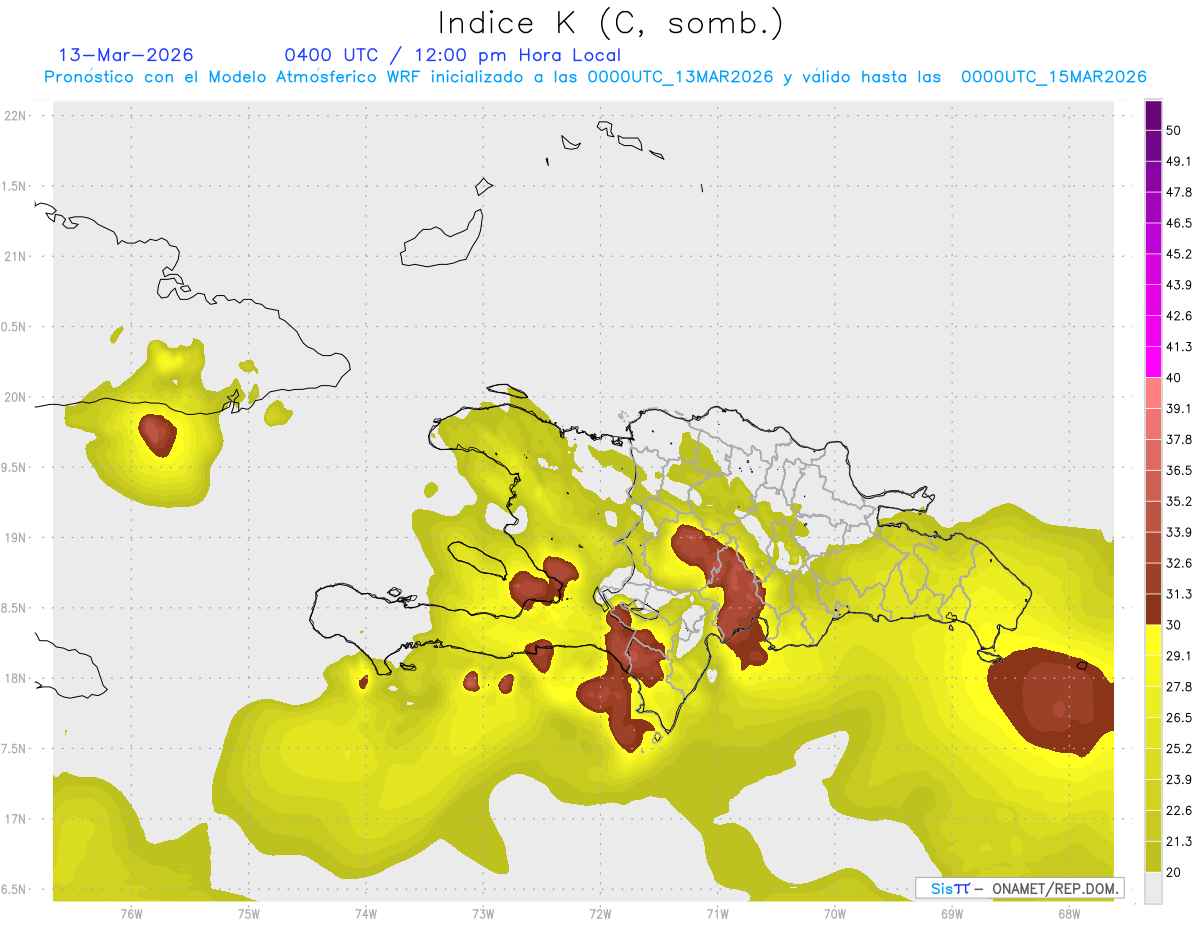The height and width of the screenshot is (927, 1200).
Task: Select the '21N' latitude label
Action: [15, 257]
